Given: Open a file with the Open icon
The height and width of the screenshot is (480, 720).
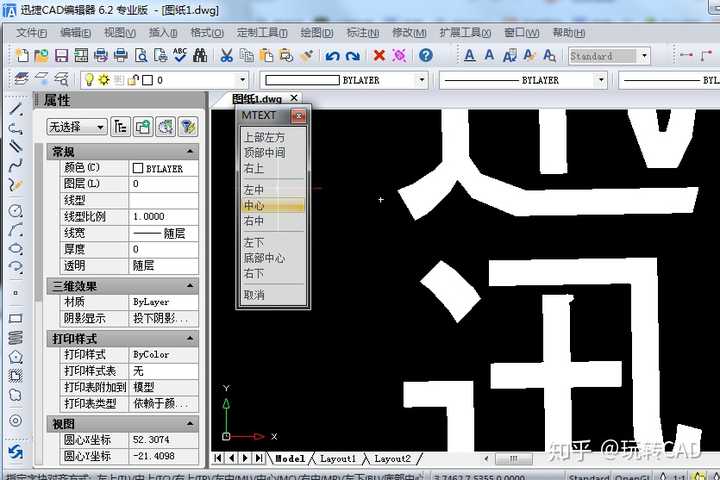Looking at the screenshot, I should click(41, 56).
